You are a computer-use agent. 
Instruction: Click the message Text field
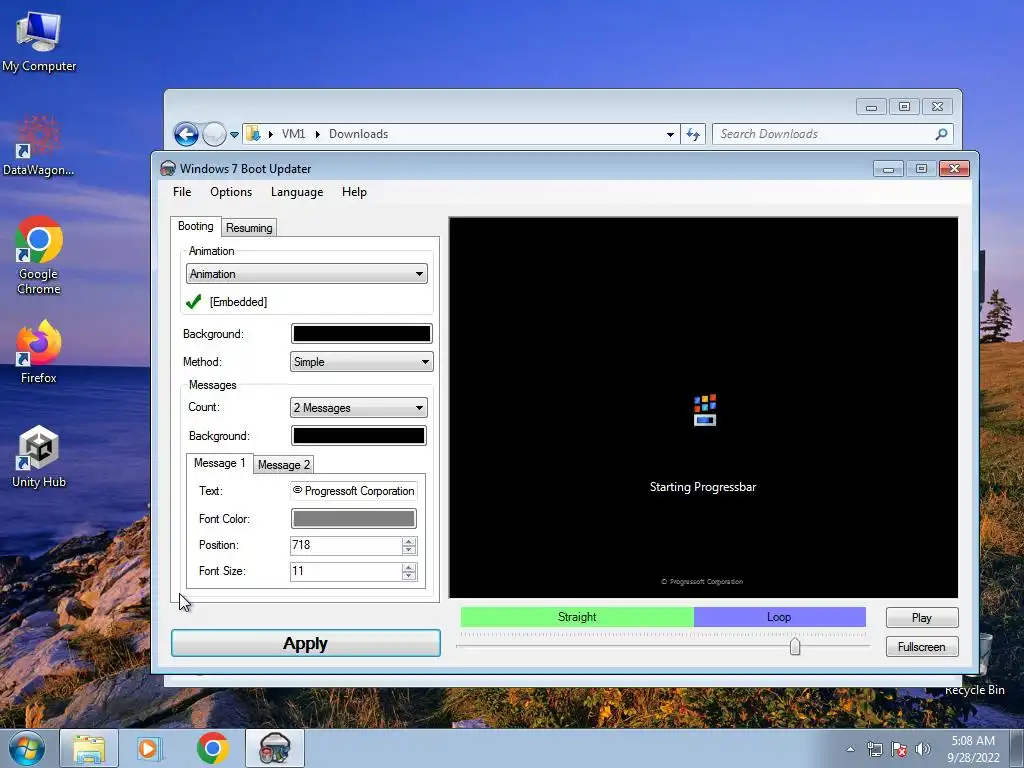click(x=353, y=490)
